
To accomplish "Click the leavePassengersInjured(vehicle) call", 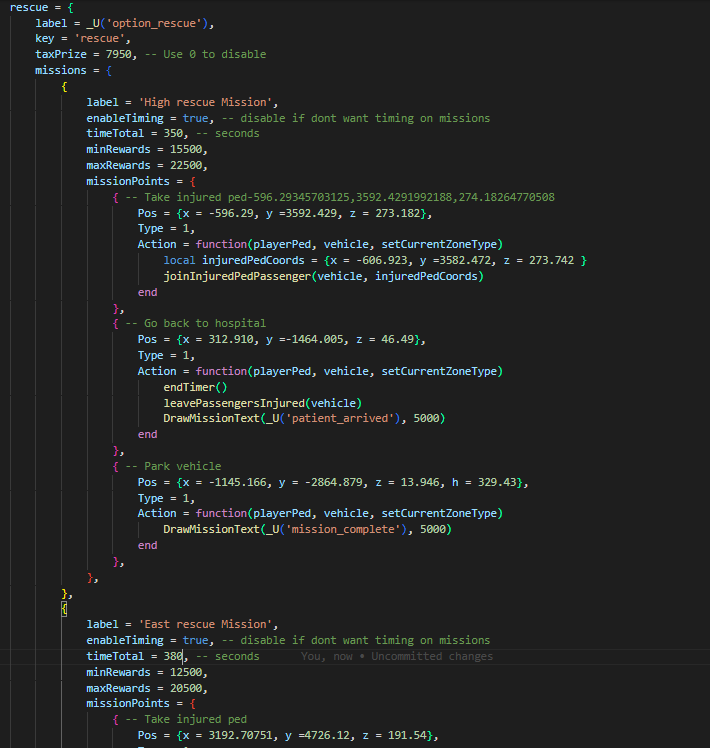I will [262, 403].
